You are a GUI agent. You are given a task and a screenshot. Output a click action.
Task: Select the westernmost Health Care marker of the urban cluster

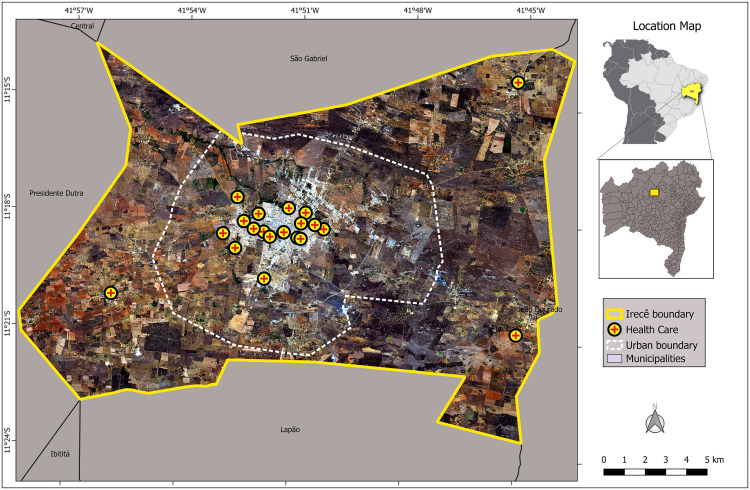(x=223, y=234)
